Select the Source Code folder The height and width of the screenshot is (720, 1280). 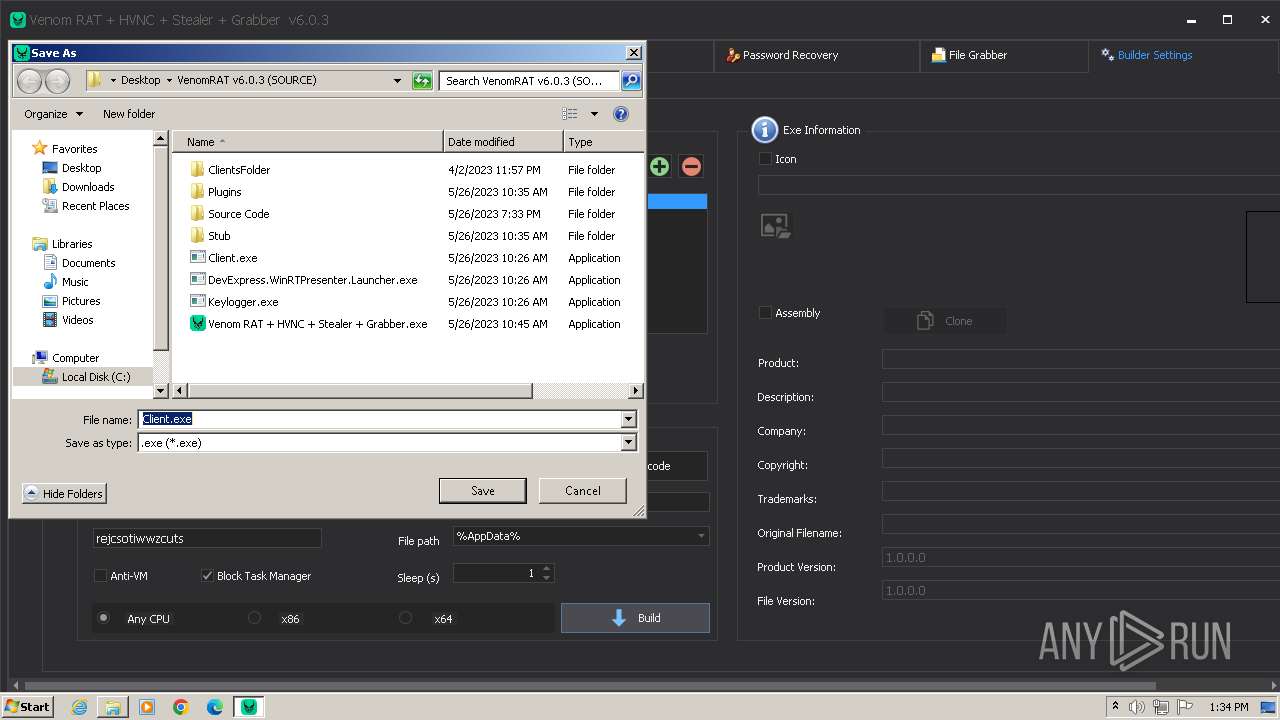(238, 214)
